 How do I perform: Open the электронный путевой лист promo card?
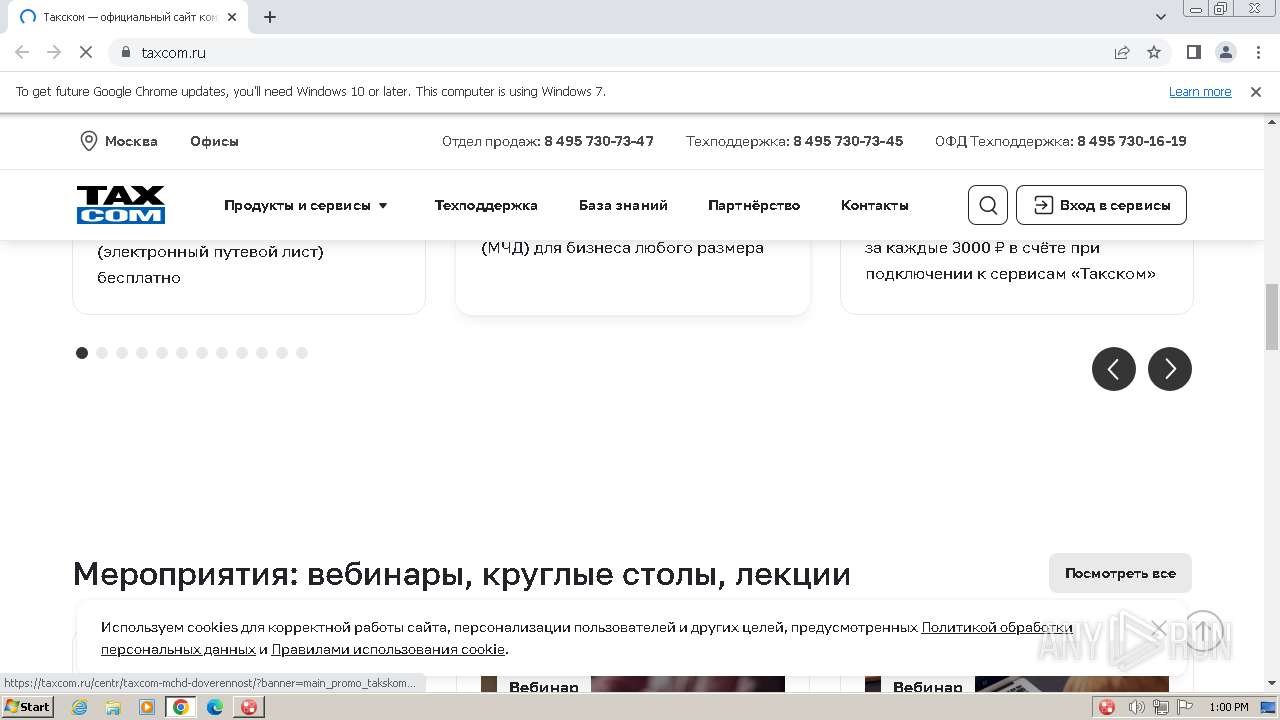249,277
